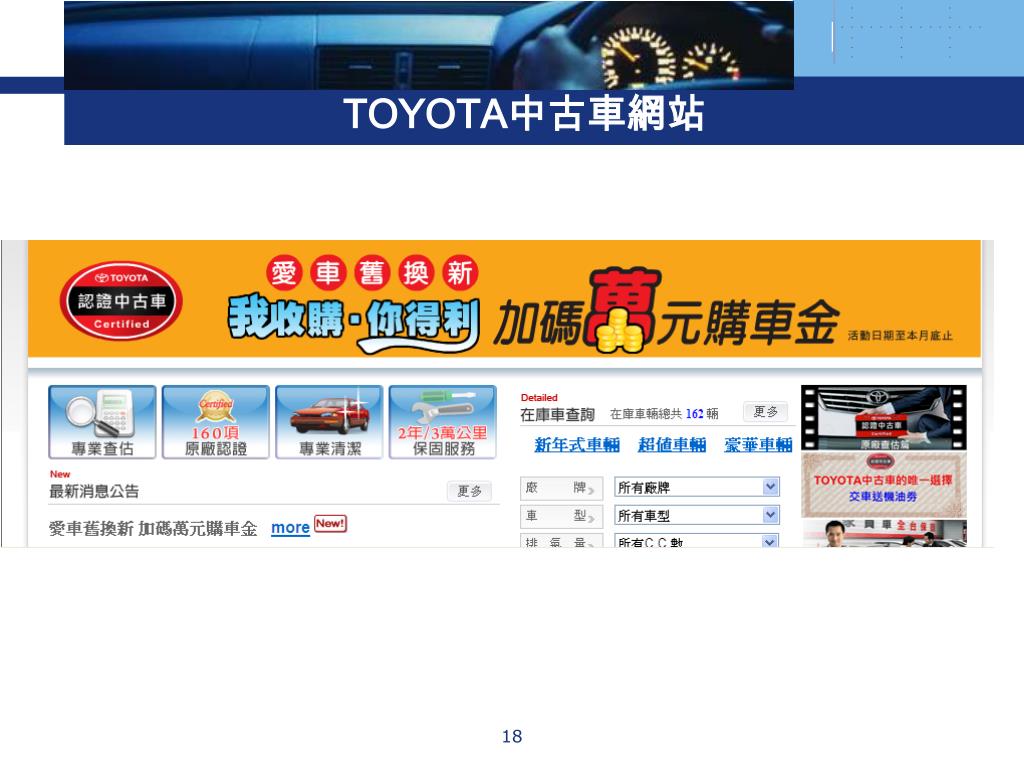Click the 交車送機油券 coupon banner
The width and height of the screenshot is (1024, 768).
click(x=884, y=486)
